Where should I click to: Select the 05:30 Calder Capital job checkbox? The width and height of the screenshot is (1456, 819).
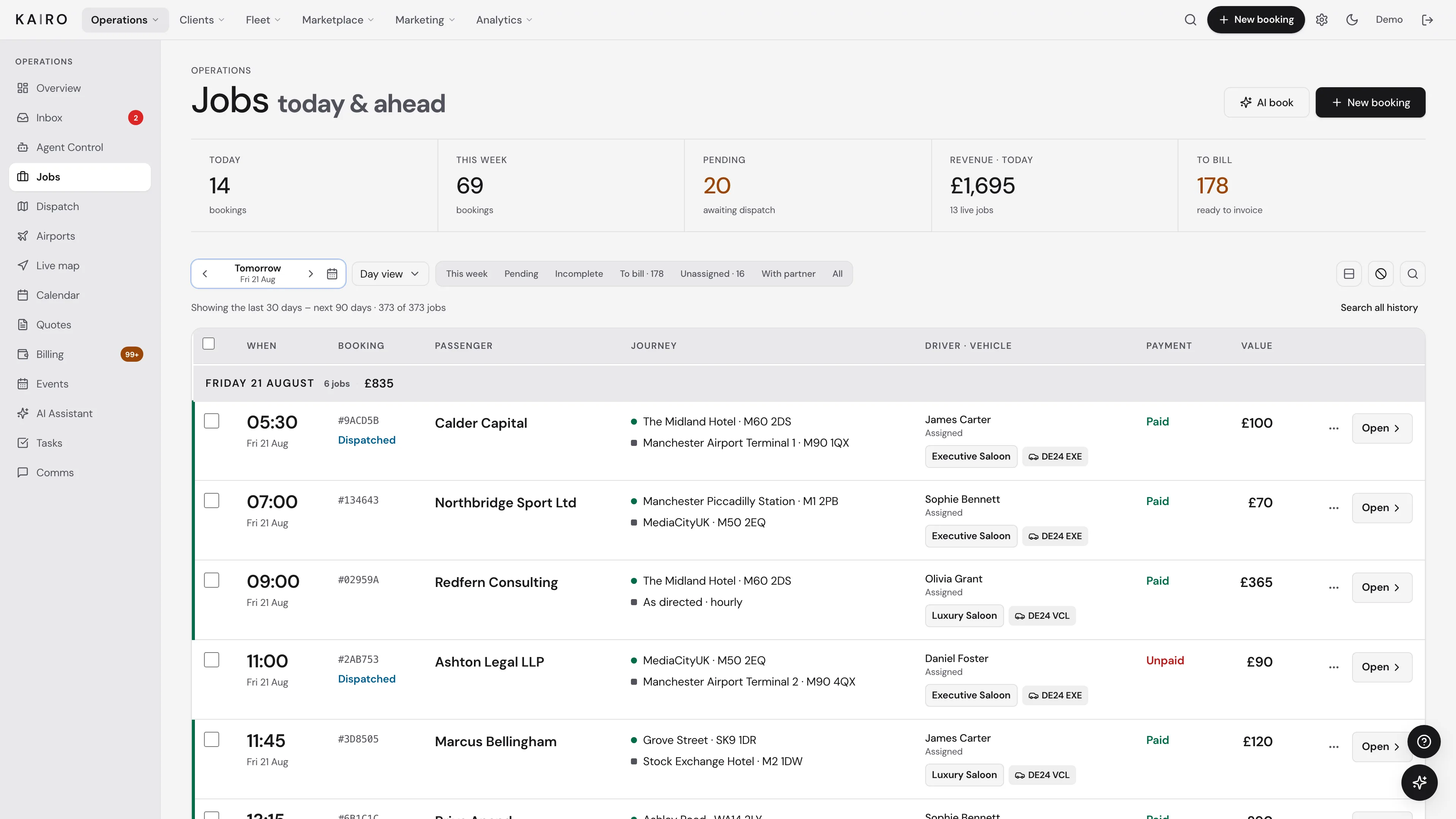point(212,421)
